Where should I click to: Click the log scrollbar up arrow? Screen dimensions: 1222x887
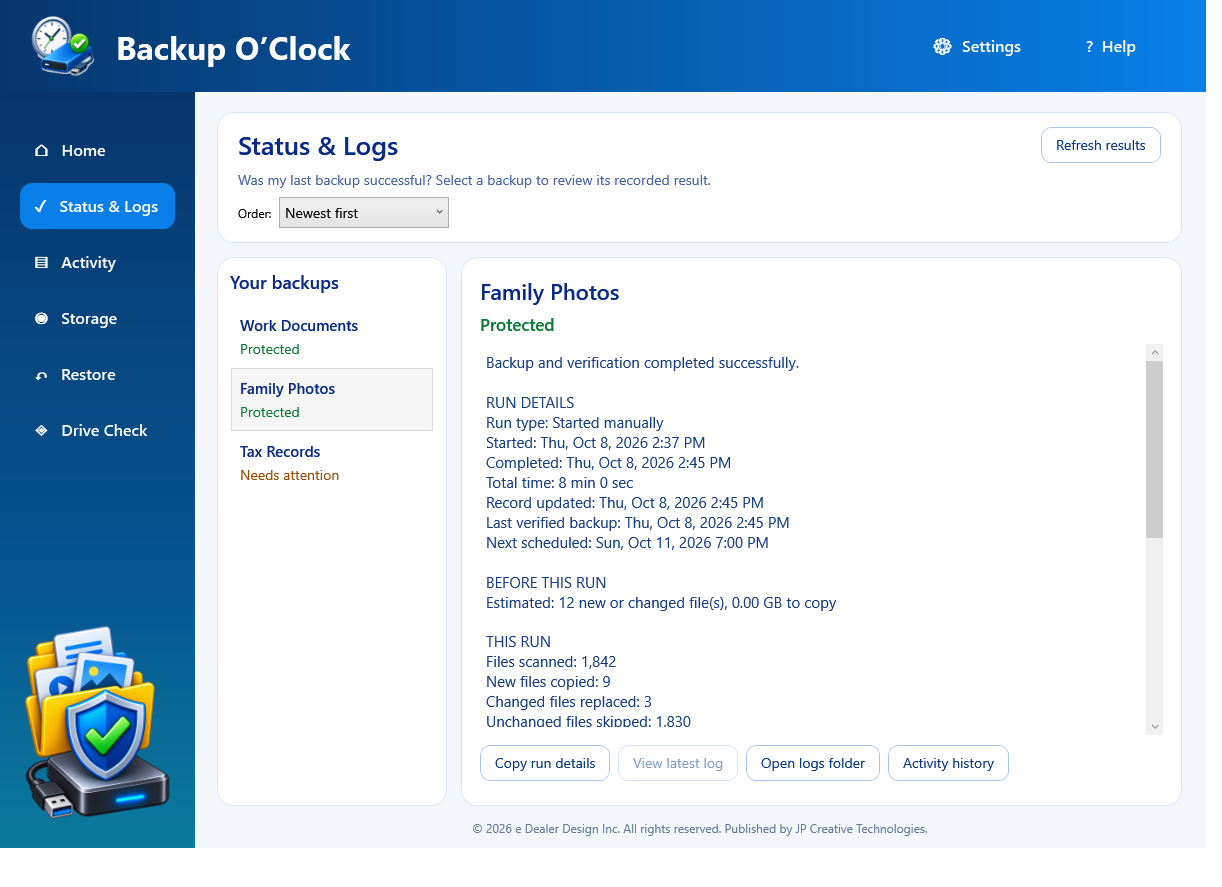coord(1155,352)
